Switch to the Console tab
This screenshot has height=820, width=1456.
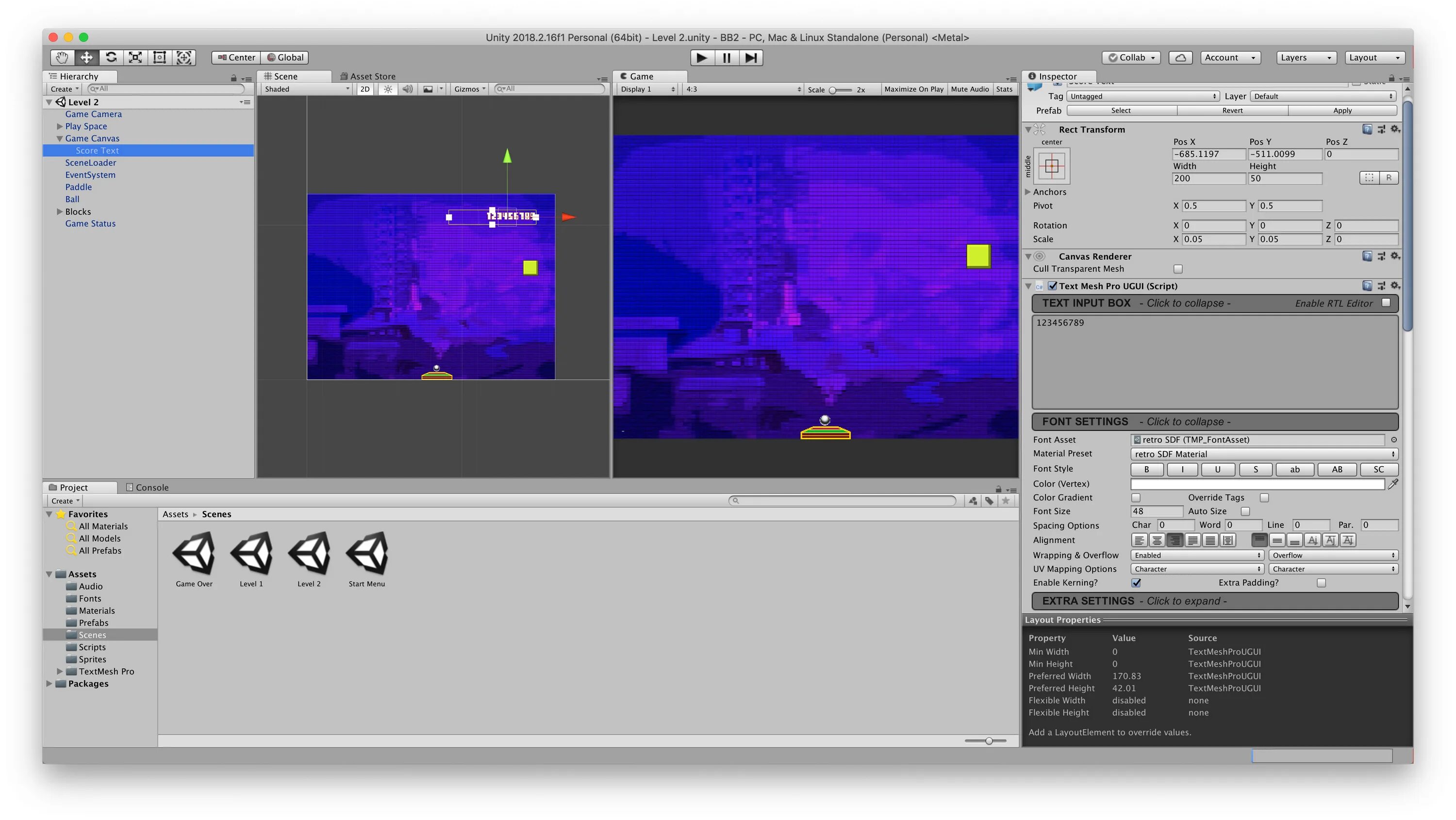[147, 487]
